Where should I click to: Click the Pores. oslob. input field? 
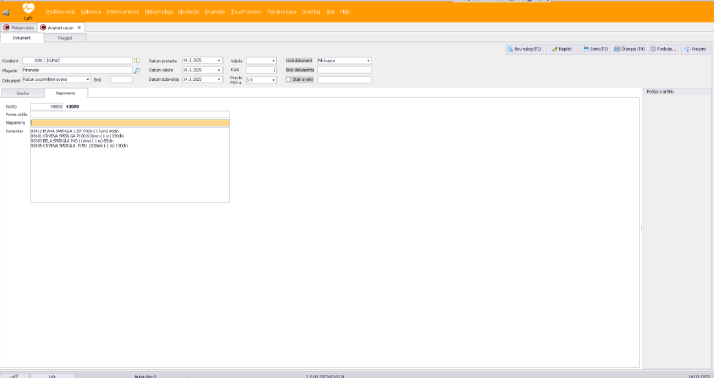coord(130,115)
